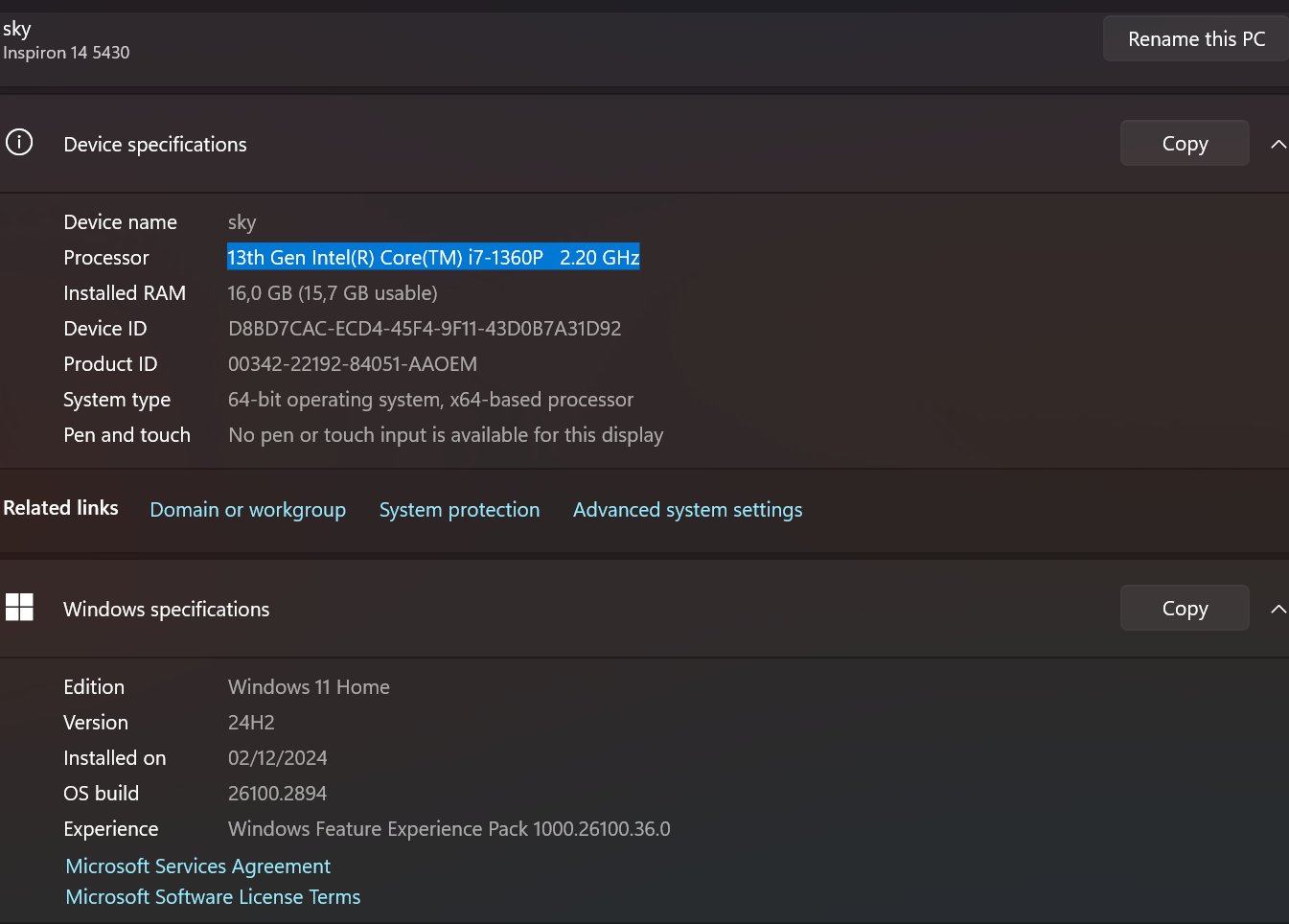Click the Processor label
The image size is (1289, 924).
(106, 258)
